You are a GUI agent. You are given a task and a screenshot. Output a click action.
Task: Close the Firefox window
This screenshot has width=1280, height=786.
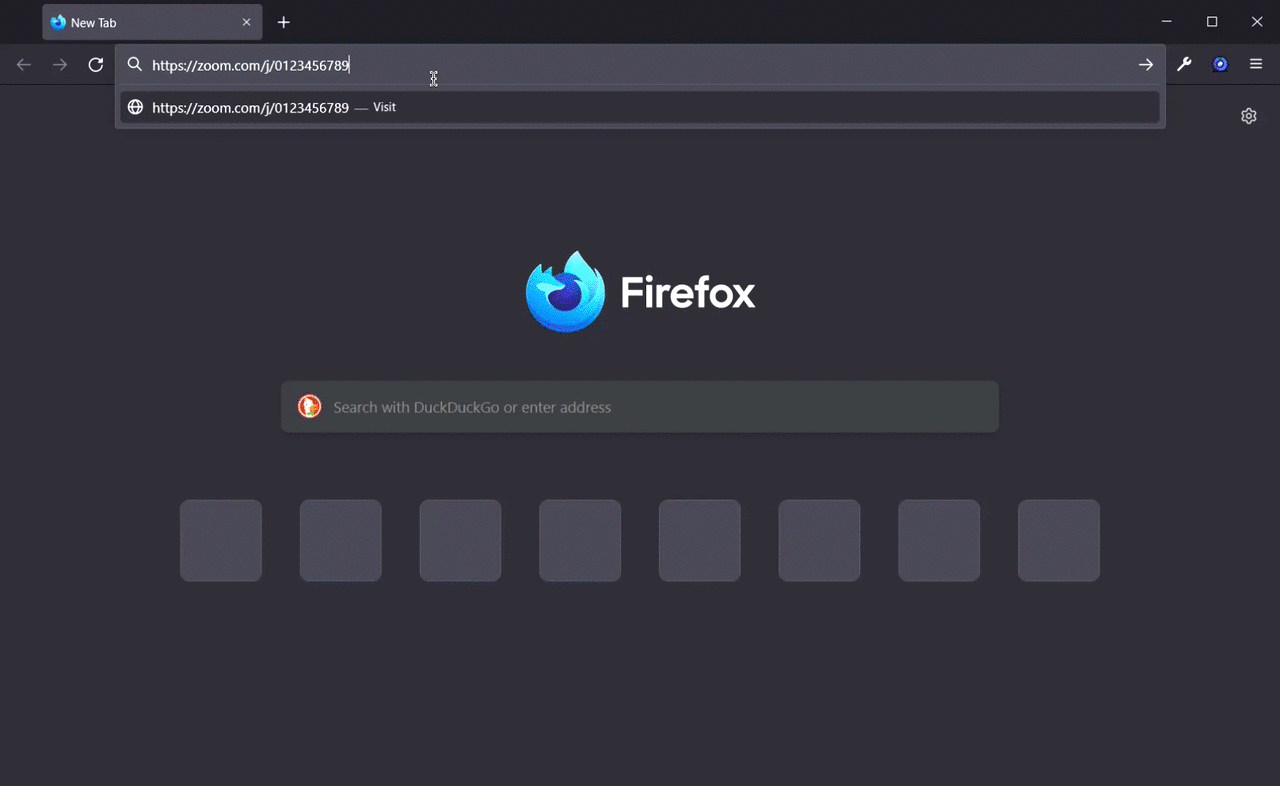(x=1257, y=22)
